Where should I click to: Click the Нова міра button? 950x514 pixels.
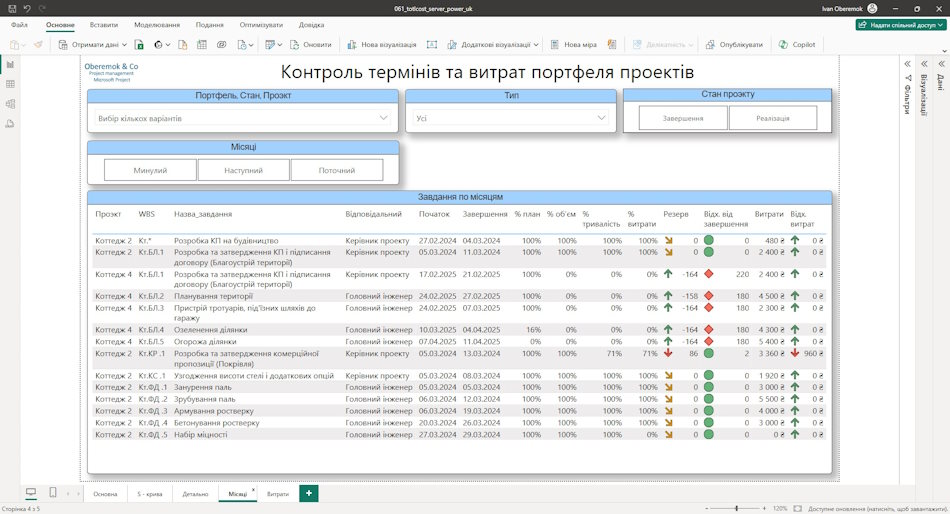(x=573, y=45)
